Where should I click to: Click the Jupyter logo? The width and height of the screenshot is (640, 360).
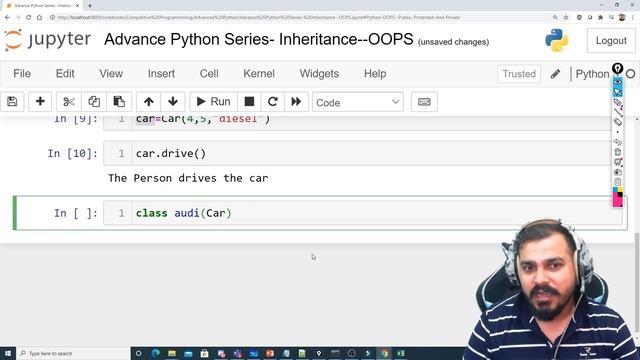point(47,40)
